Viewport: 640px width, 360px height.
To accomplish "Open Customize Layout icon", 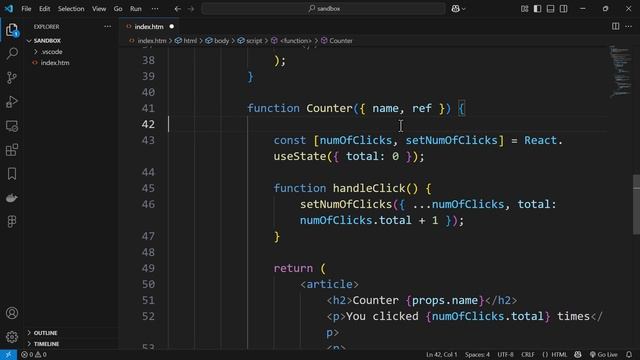I will [524, 9].
